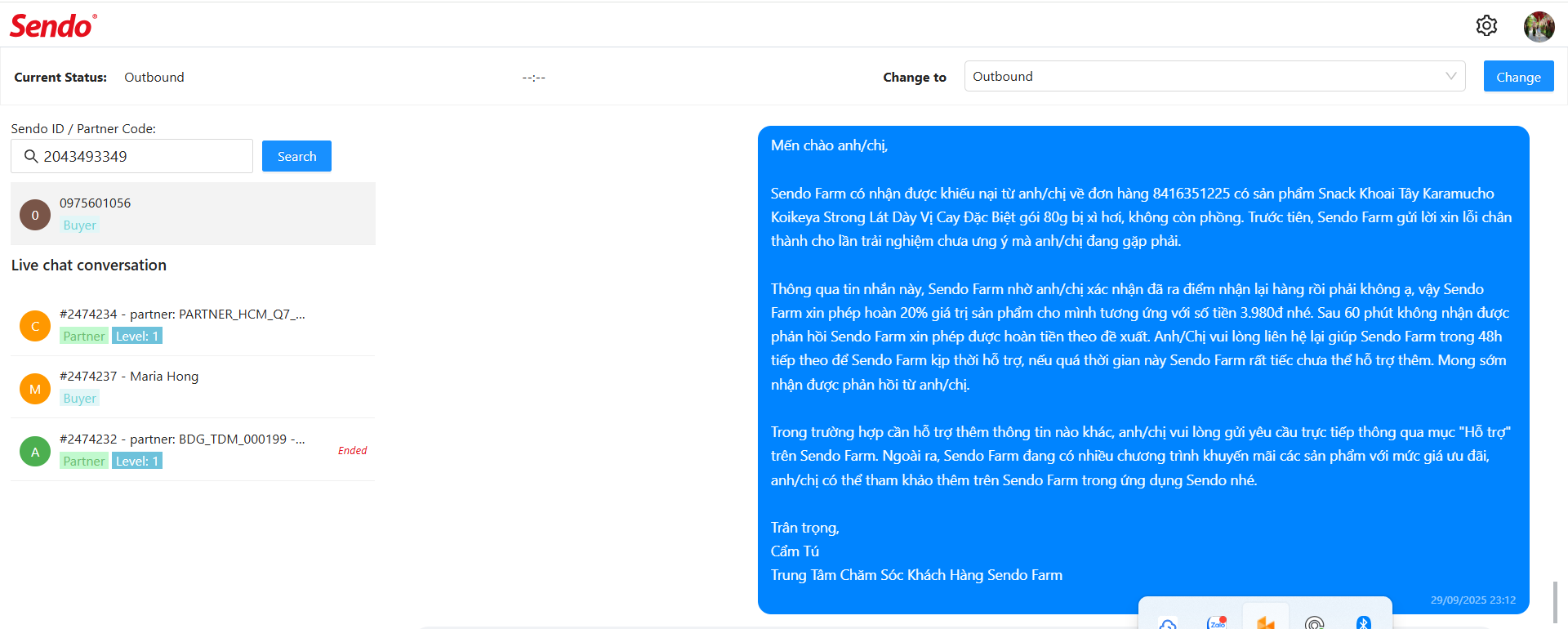Viewport: 1568px width, 629px height.
Task: Click the "Sendo ID / Partner Code:" label
Action: [x=83, y=128]
